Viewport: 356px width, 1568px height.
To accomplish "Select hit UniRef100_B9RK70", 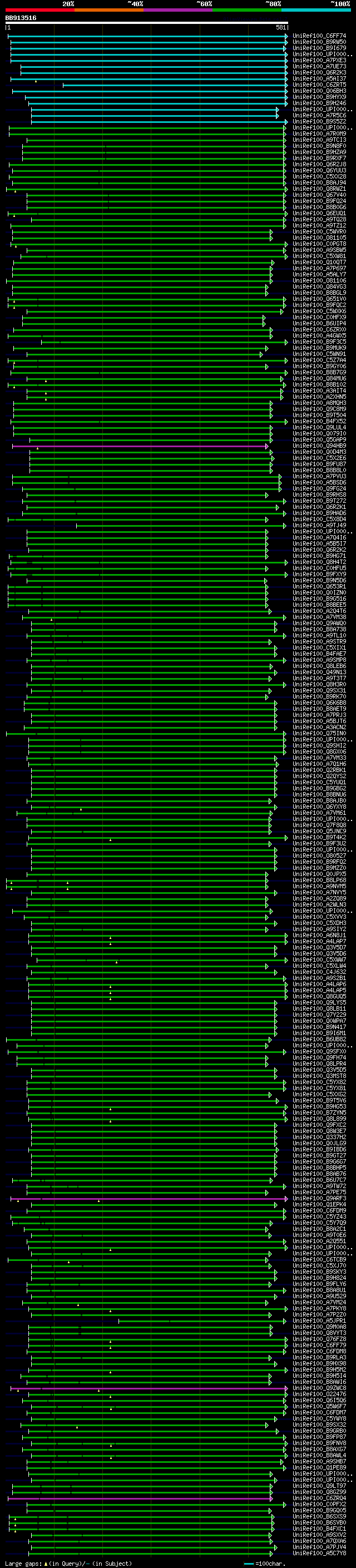I will click(319, 697).
